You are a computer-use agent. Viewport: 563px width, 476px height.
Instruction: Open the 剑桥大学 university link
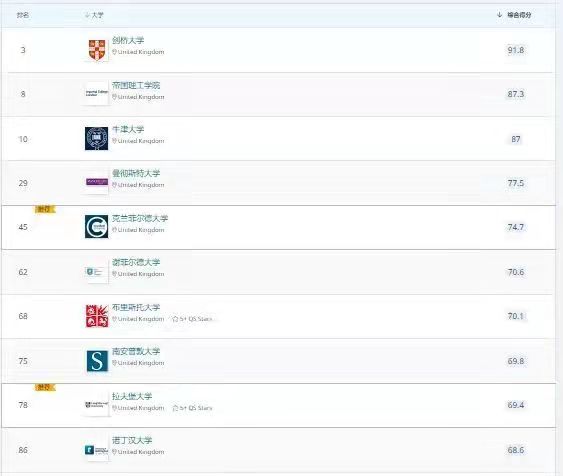point(128,41)
